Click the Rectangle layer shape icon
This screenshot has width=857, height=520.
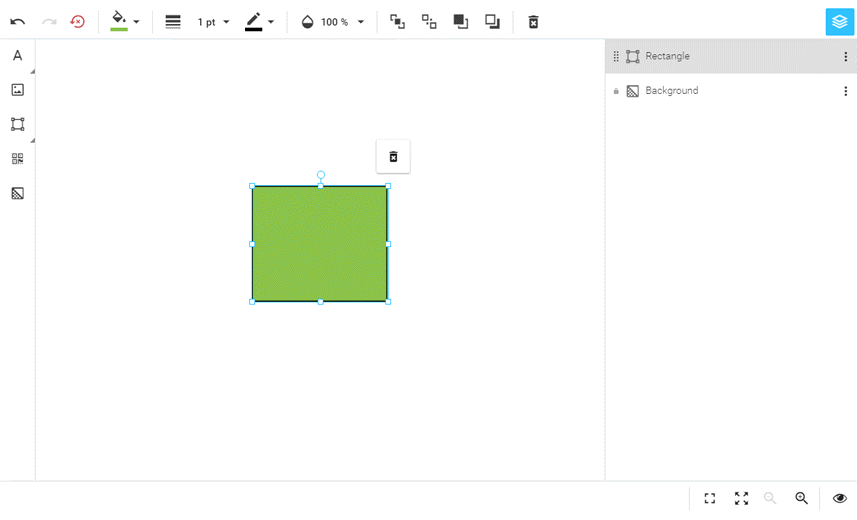point(632,56)
